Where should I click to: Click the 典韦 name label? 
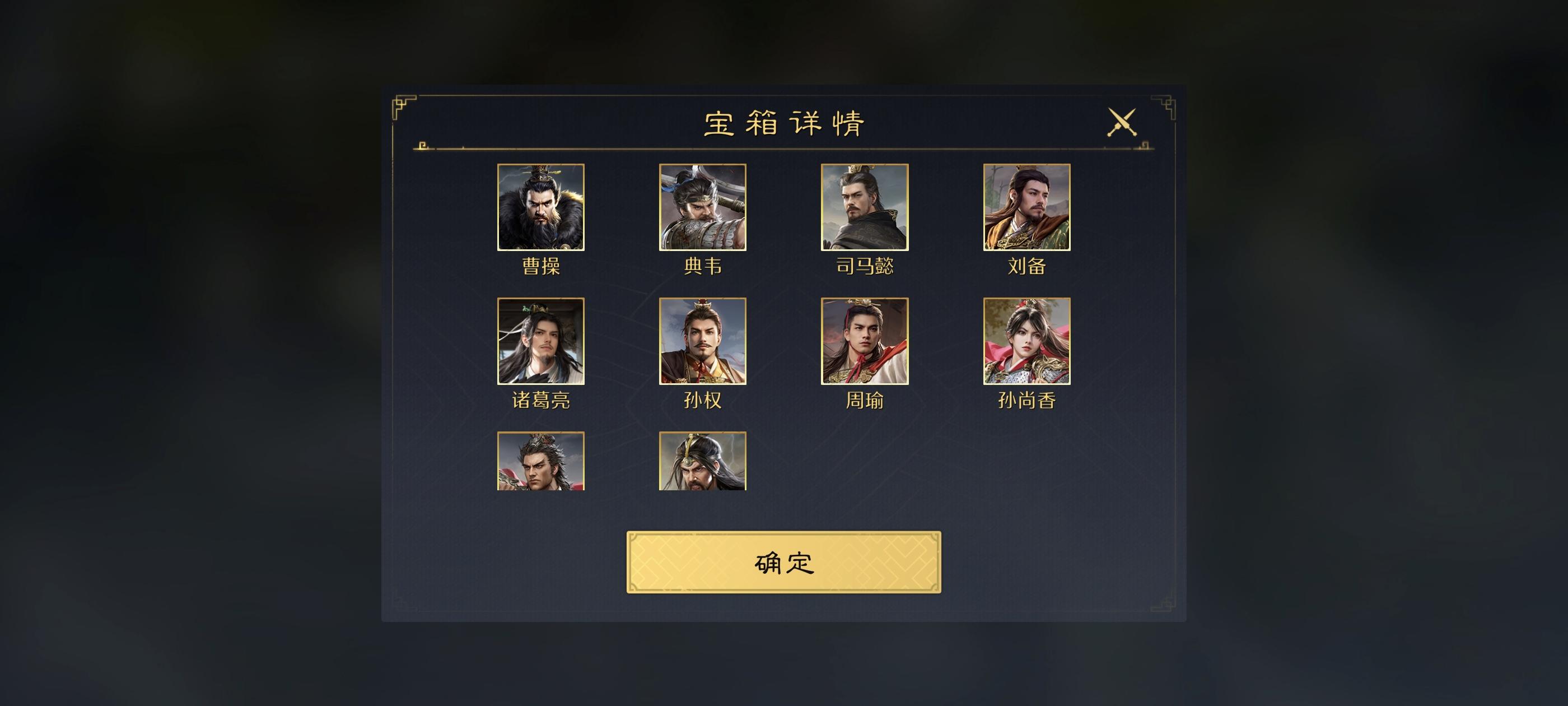[x=702, y=266]
